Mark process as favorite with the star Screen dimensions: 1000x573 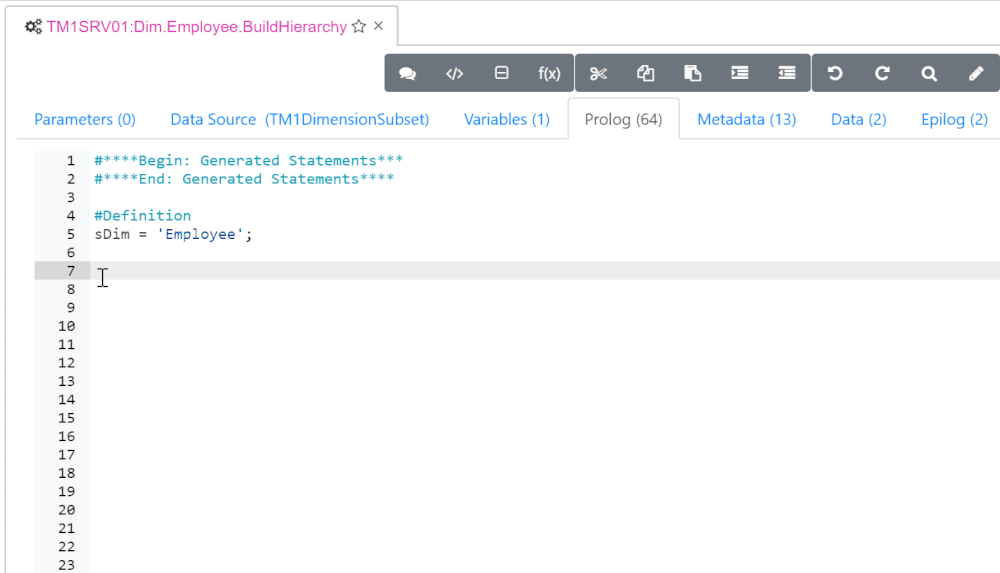(359, 26)
